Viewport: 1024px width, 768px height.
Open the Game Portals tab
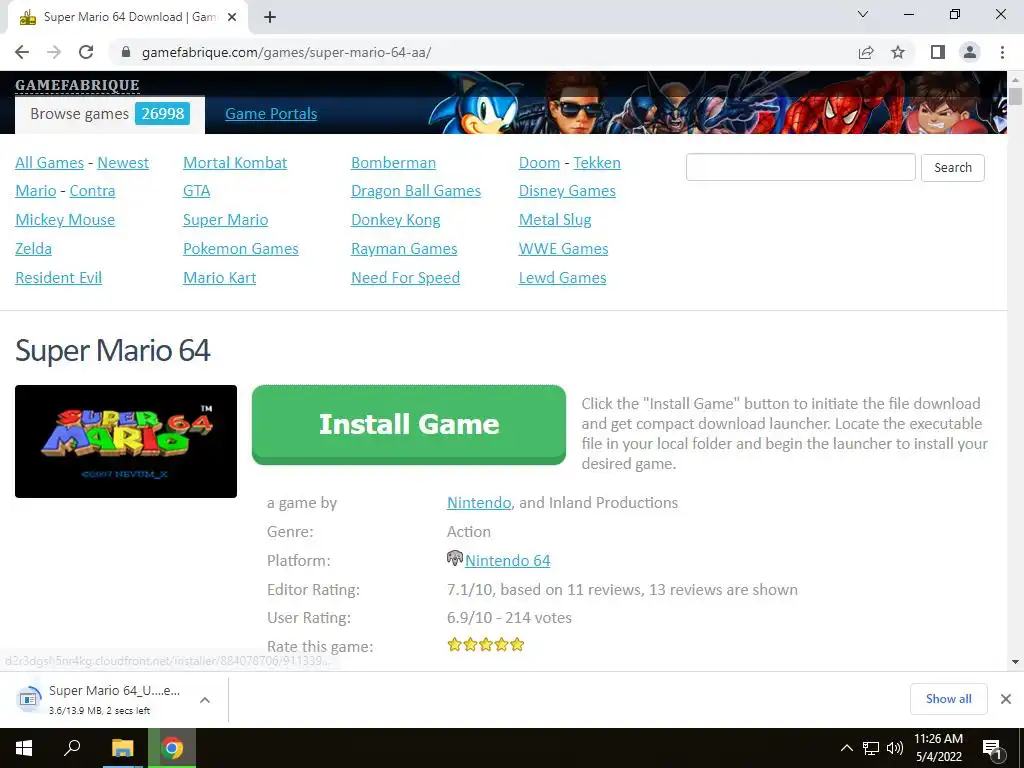click(x=271, y=114)
